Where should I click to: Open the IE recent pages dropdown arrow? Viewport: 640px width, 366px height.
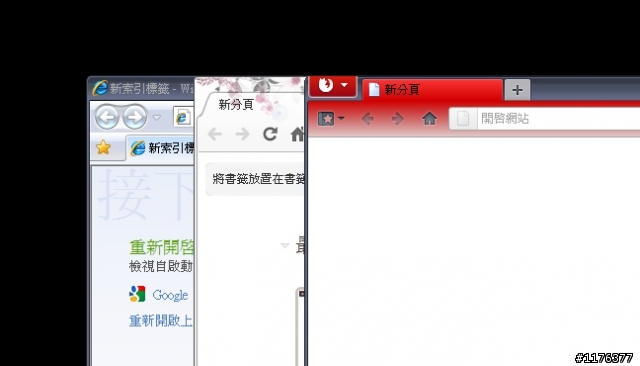click(156, 118)
